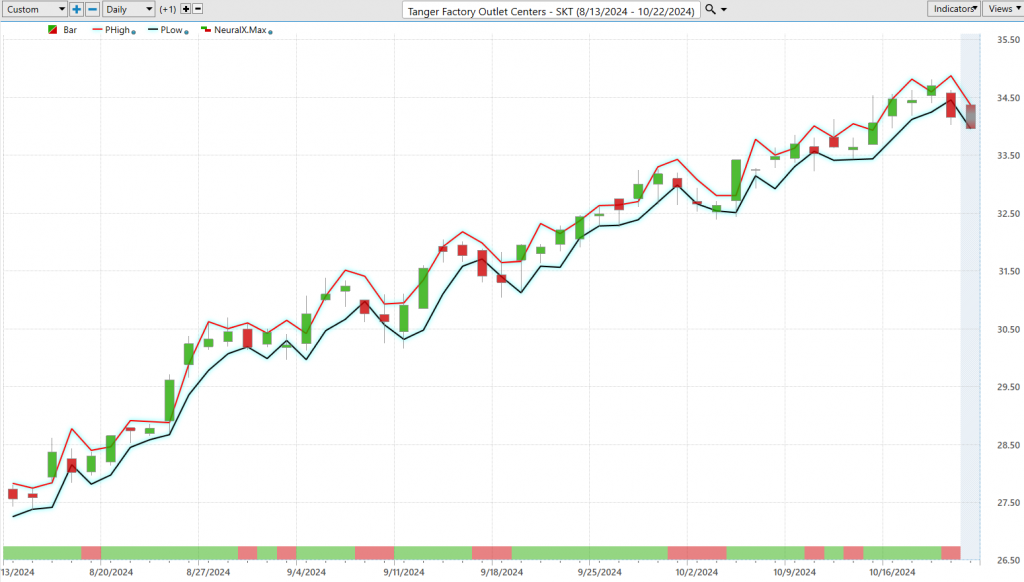Click the 9/11/2024 date axis label
This screenshot has height=582, width=1024.
tap(404, 572)
